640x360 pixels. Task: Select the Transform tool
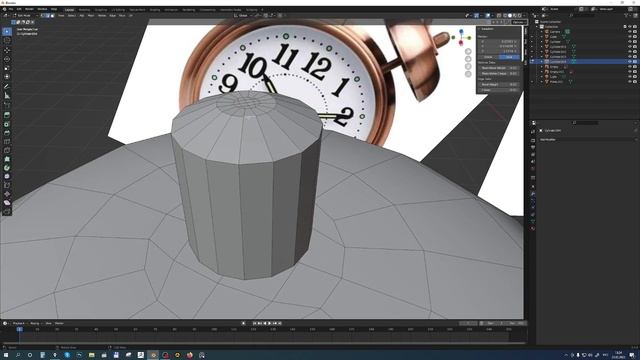(x=7, y=77)
